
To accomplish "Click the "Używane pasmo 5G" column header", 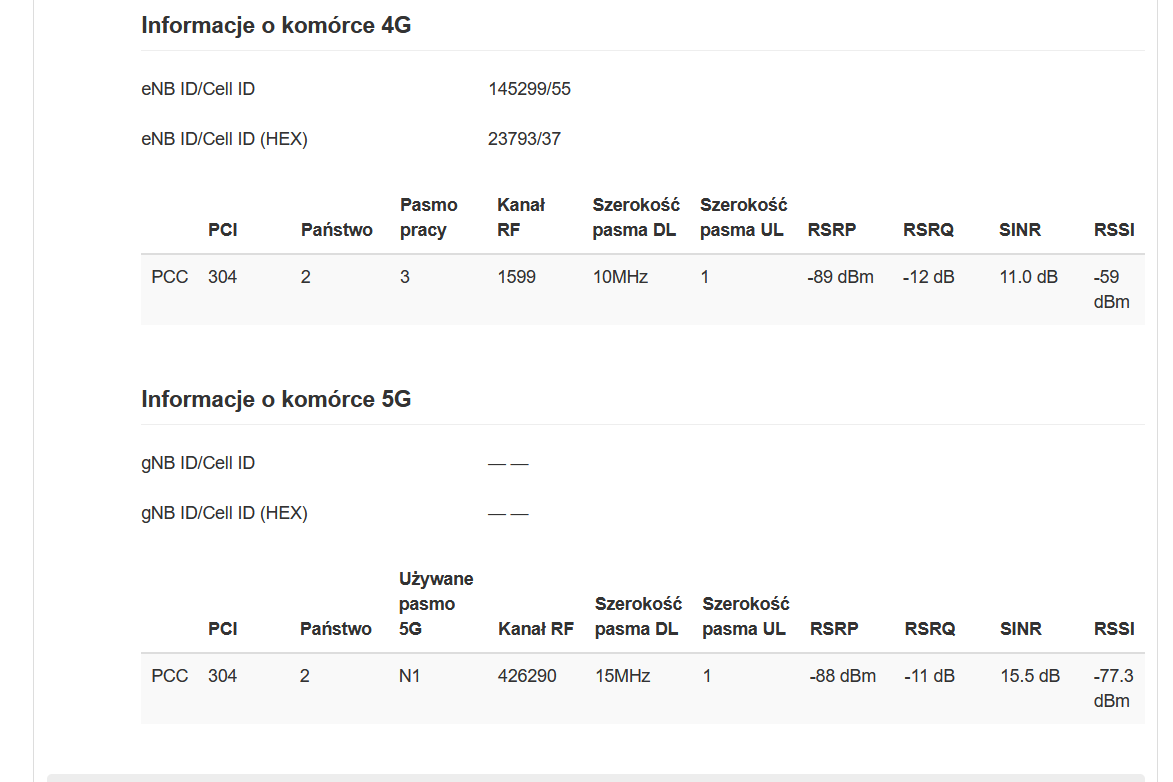I will point(436,603).
